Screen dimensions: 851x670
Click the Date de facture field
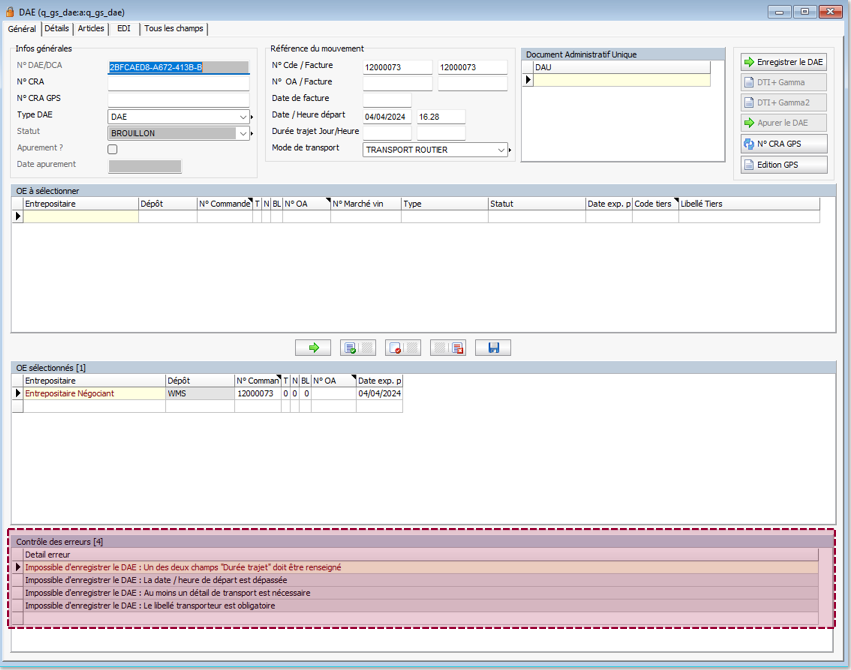(x=386, y=100)
